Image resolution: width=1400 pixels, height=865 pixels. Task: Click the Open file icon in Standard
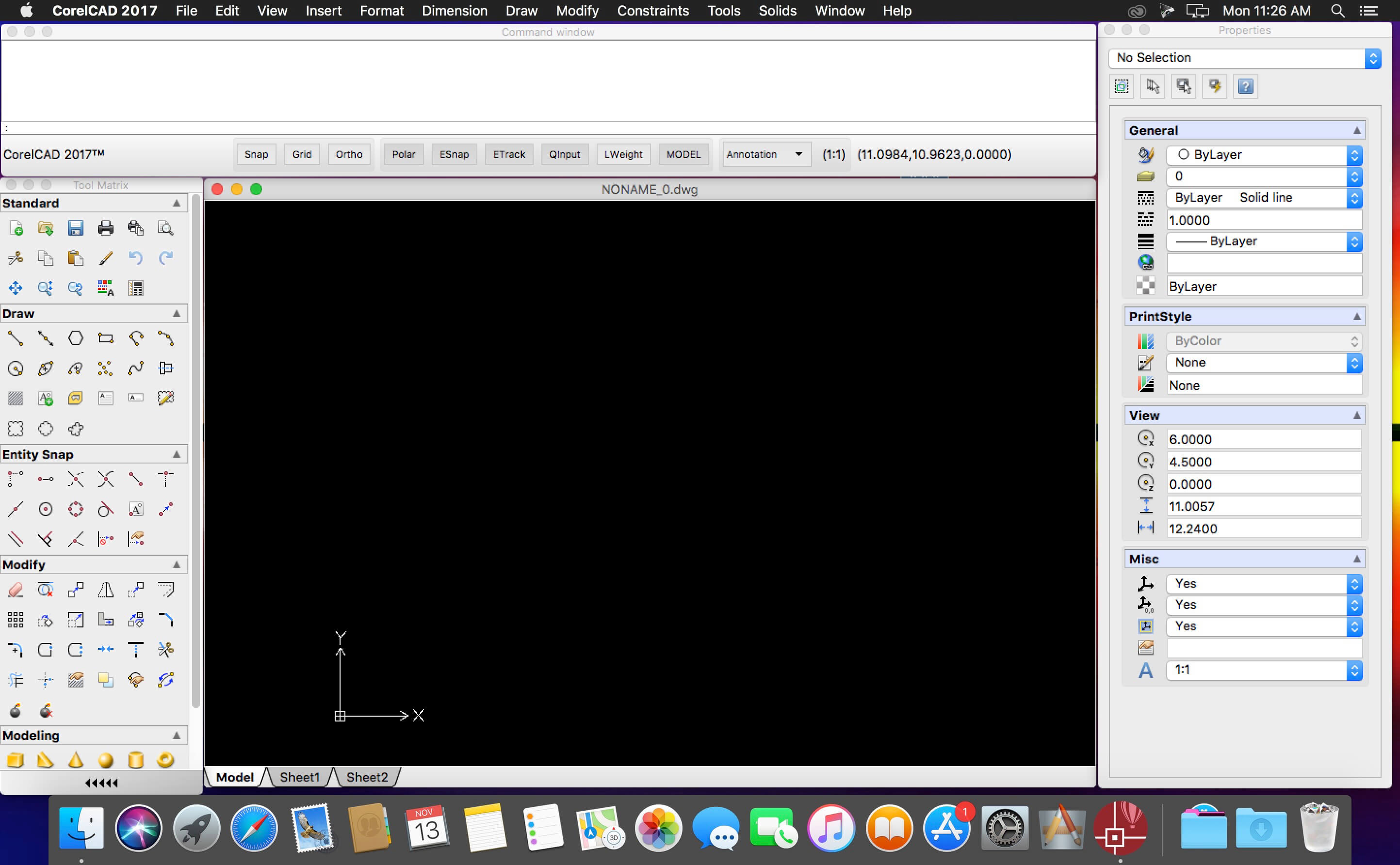pyautogui.click(x=46, y=228)
